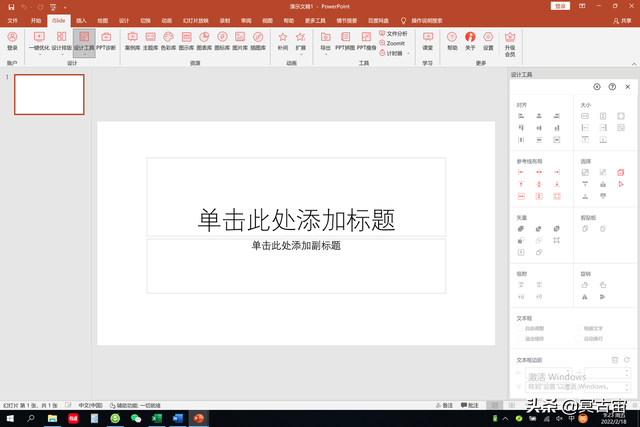Select slide 1 thumbnail
This screenshot has height=427, width=640.
48,94
